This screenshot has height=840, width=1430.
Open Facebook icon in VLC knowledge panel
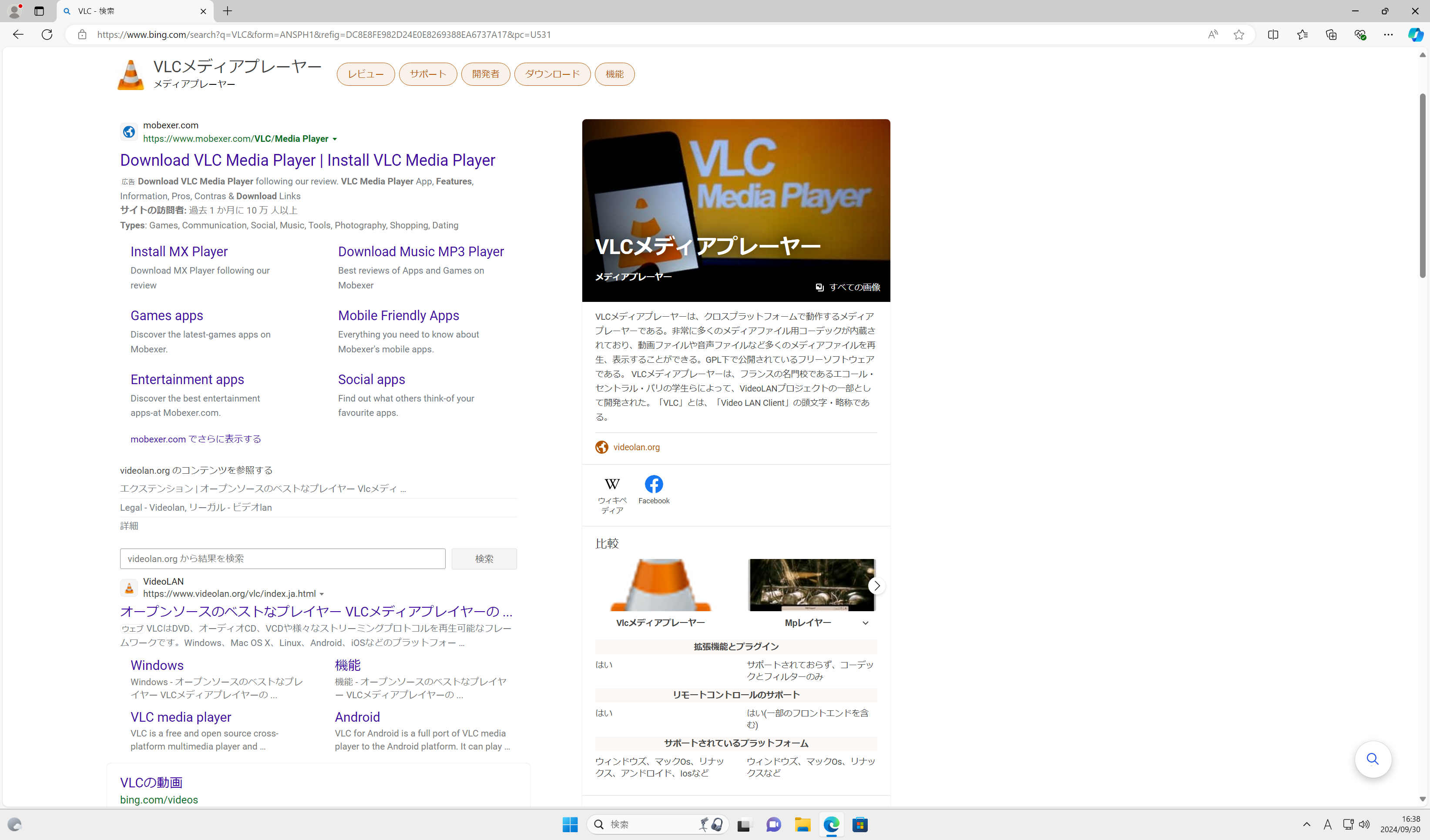654,484
